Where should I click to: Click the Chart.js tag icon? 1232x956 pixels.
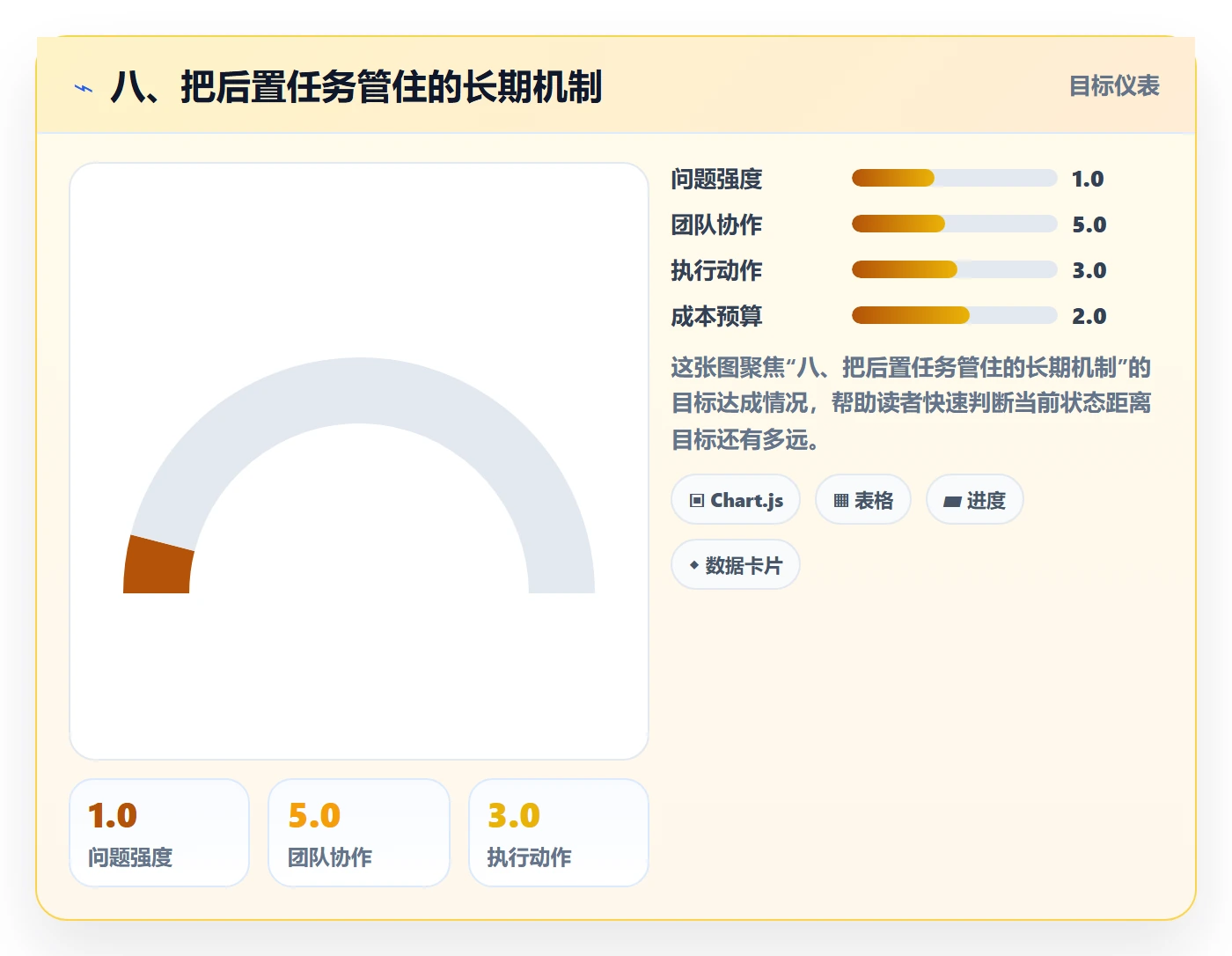pyautogui.click(x=697, y=501)
